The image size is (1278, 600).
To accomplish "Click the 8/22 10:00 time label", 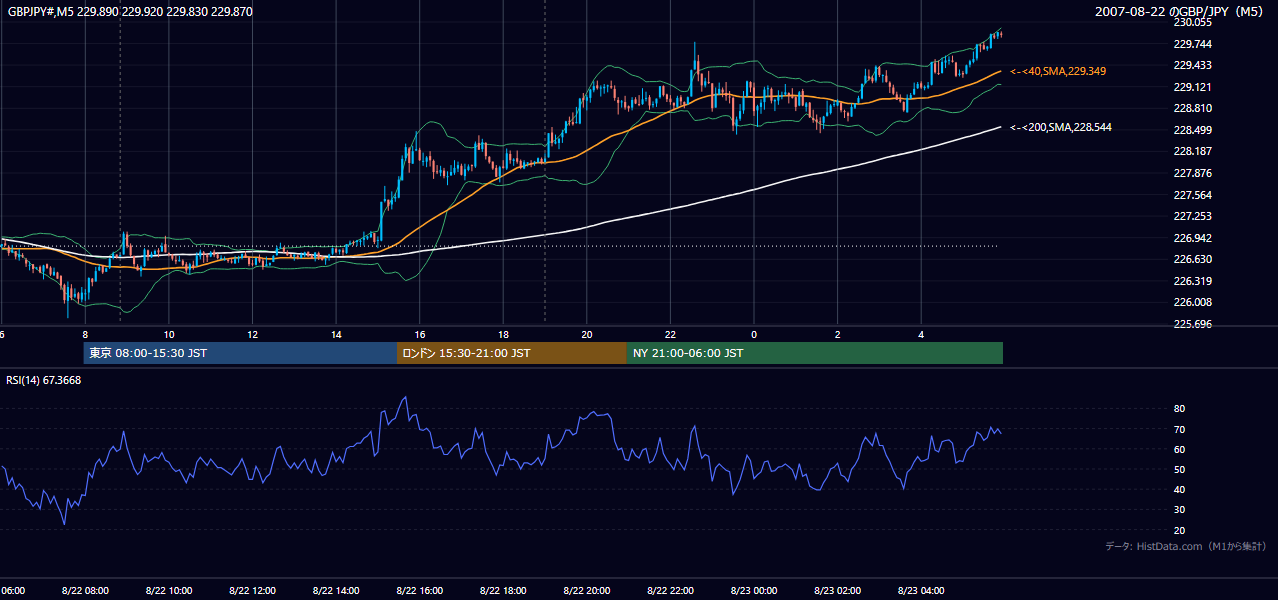I will click(x=169, y=591).
